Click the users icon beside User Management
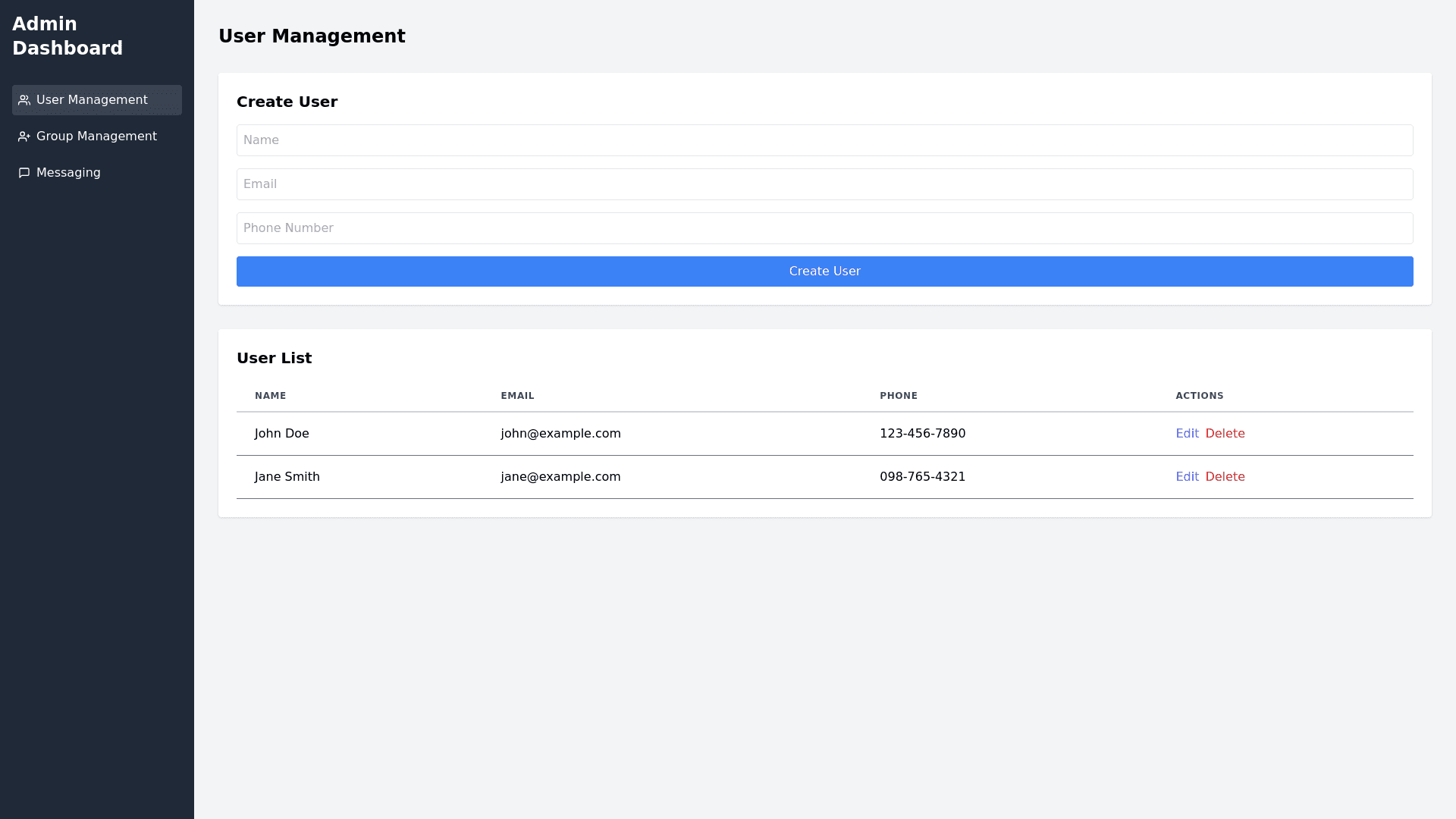This screenshot has width=1456, height=819. coord(24,100)
